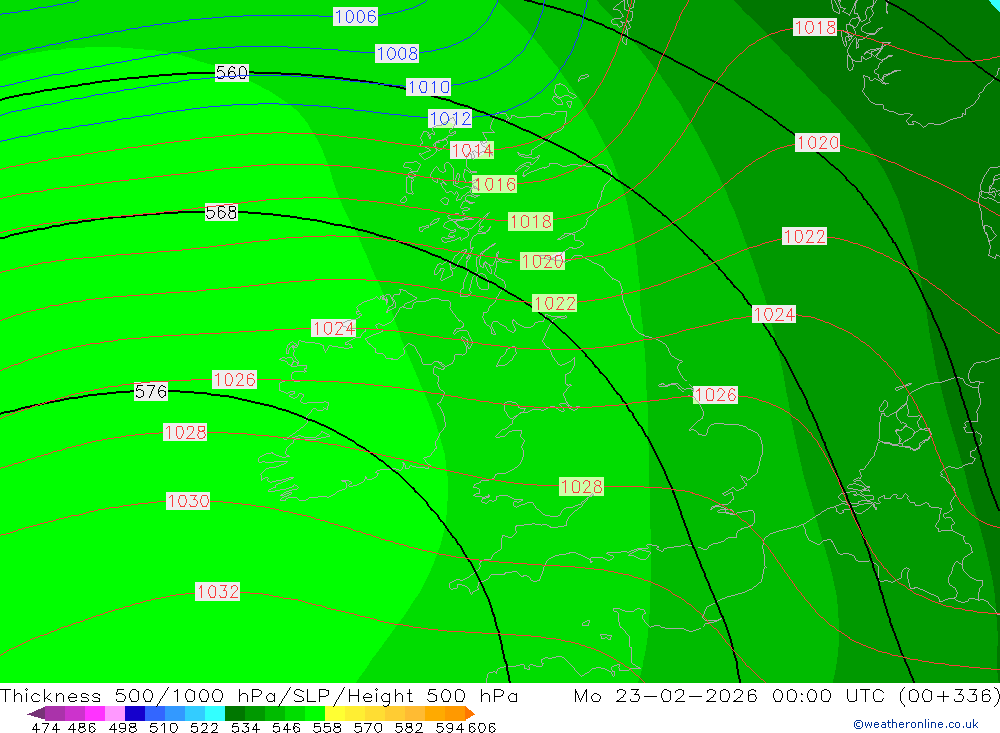Click the 'Mo 23-02-2026 00:00 UTC' date text
The width and height of the screenshot is (1000, 733).
[731, 695]
